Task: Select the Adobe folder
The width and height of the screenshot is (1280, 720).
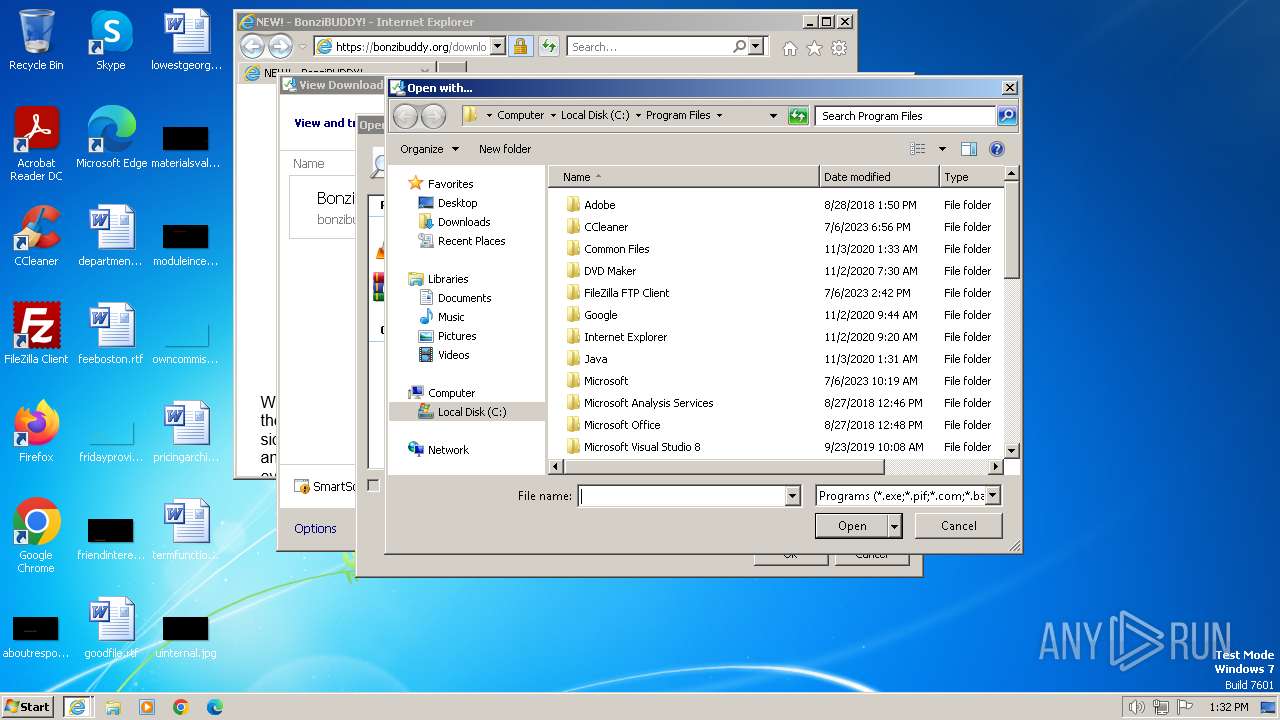Action: pyautogui.click(x=600, y=205)
